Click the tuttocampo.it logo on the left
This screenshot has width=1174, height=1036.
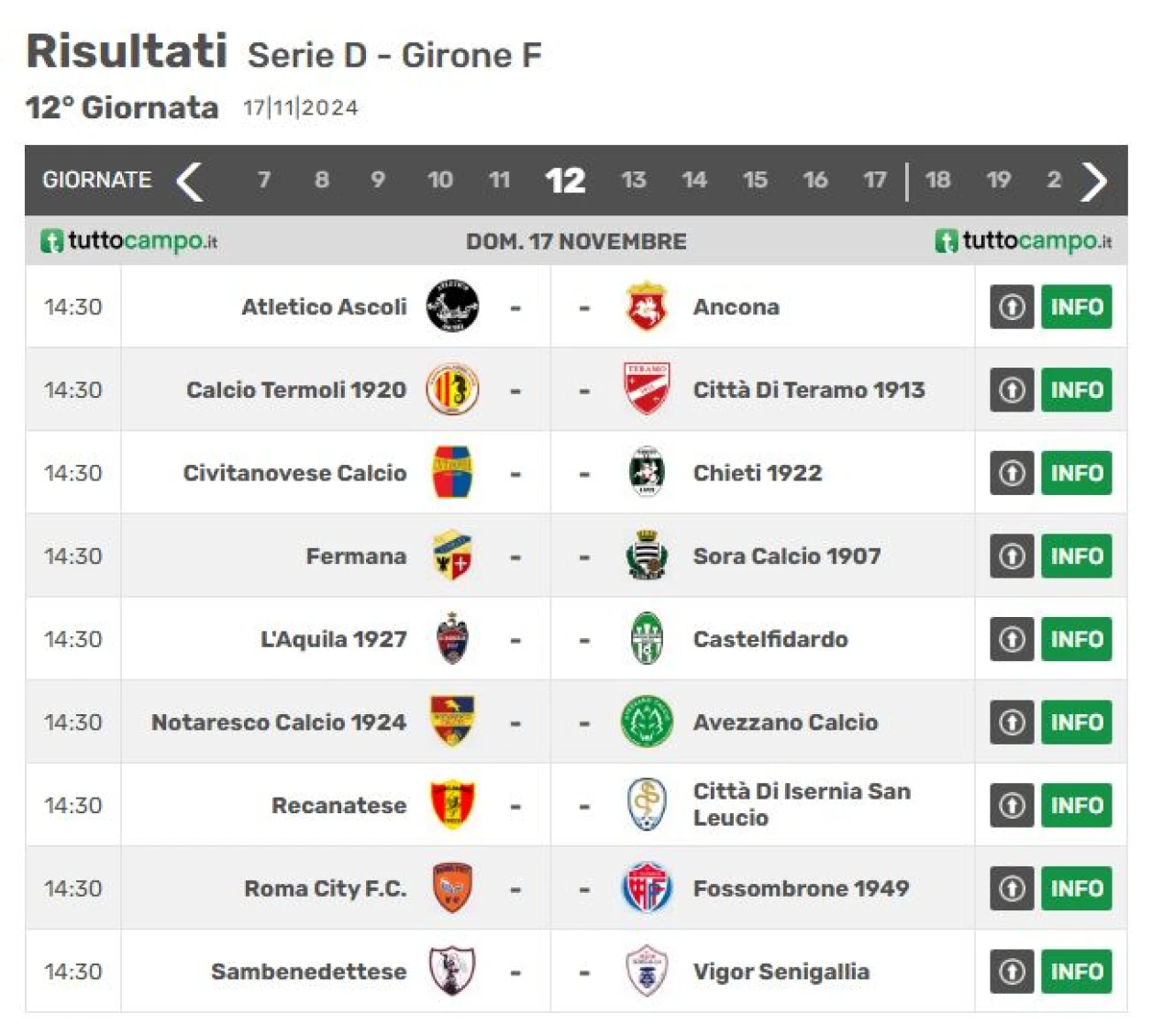[x=129, y=241]
